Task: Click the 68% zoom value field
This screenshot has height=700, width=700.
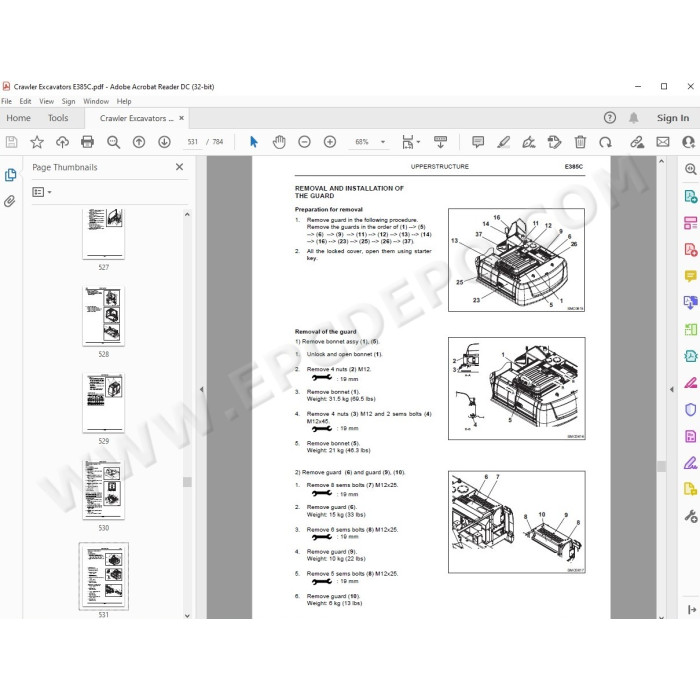Action: pos(362,142)
